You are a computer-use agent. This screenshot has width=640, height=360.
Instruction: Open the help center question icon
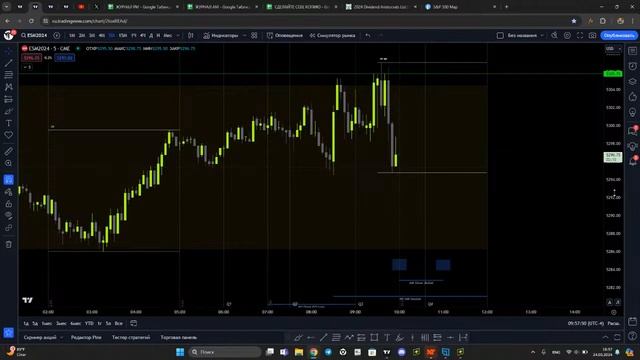[x=632, y=336]
